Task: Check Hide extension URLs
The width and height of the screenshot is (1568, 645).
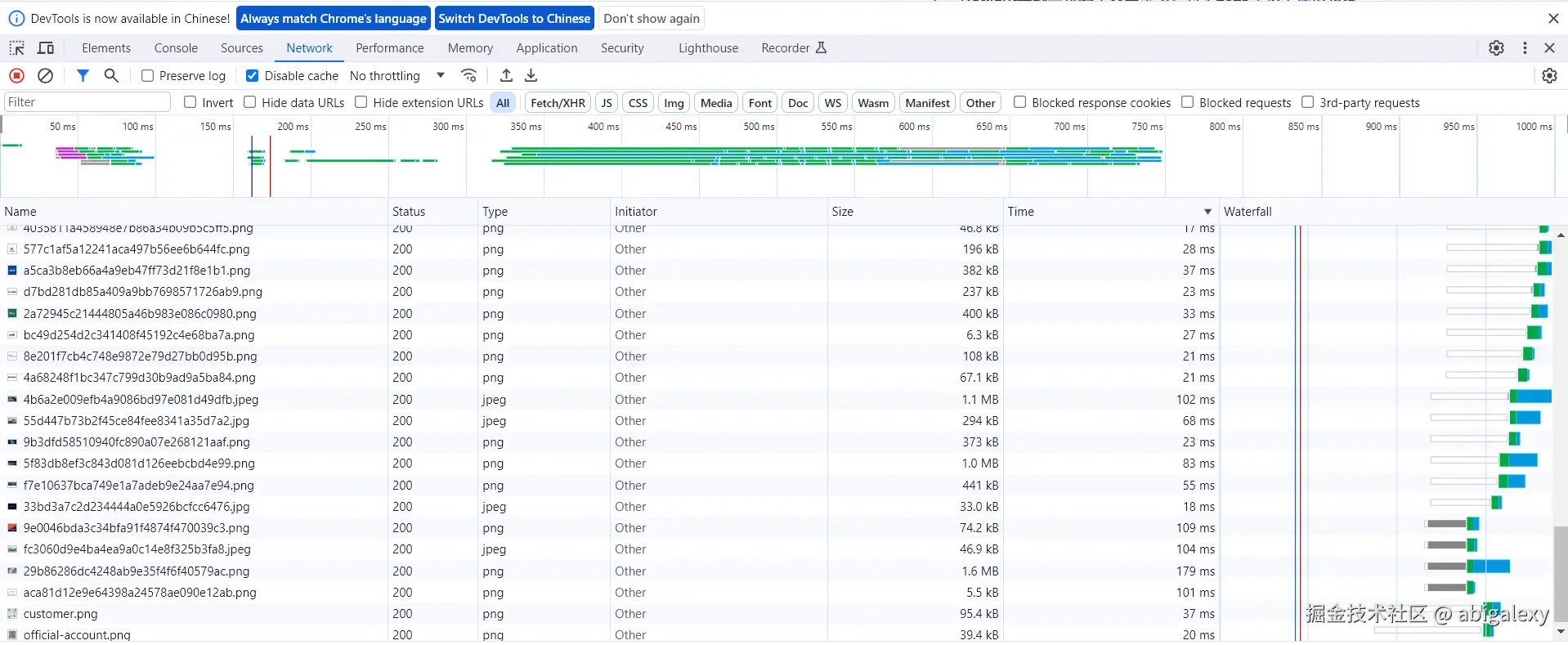Action: point(361,102)
